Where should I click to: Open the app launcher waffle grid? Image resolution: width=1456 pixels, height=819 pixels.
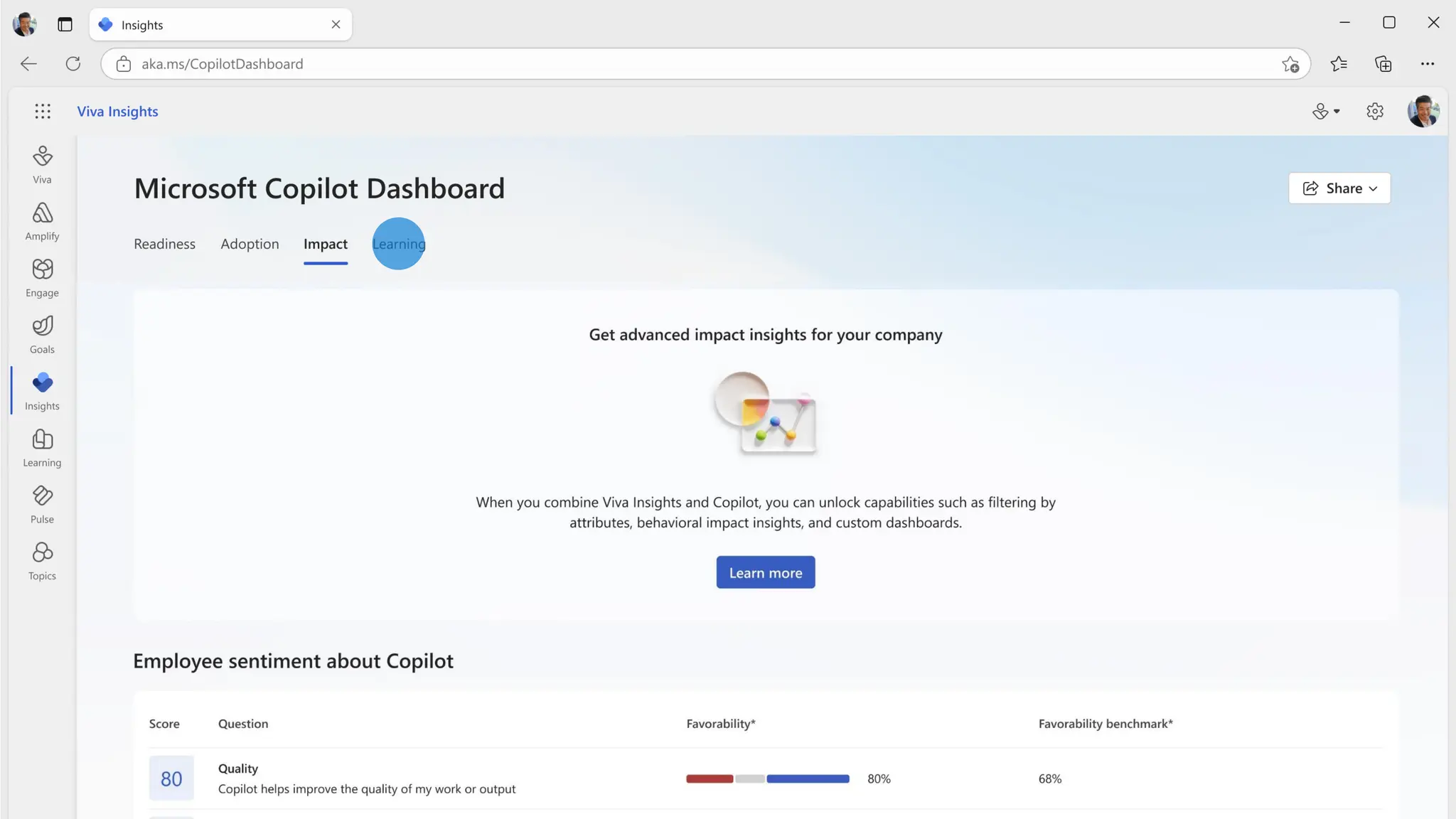(x=43, y=112)
